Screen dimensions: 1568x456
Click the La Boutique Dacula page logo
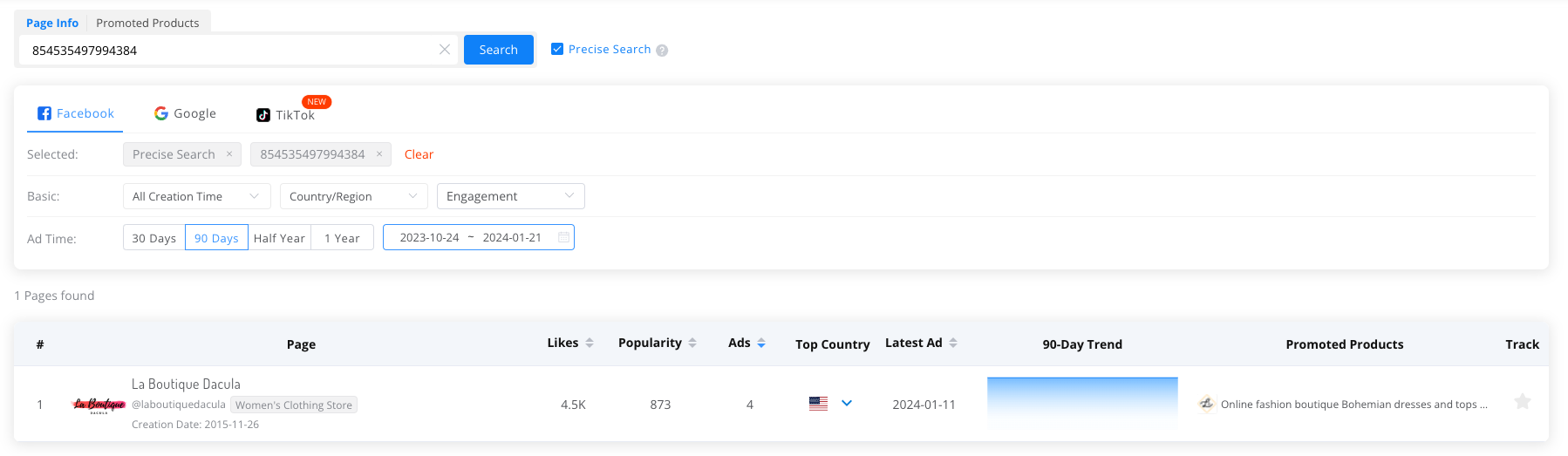click(x=99, y=405)
